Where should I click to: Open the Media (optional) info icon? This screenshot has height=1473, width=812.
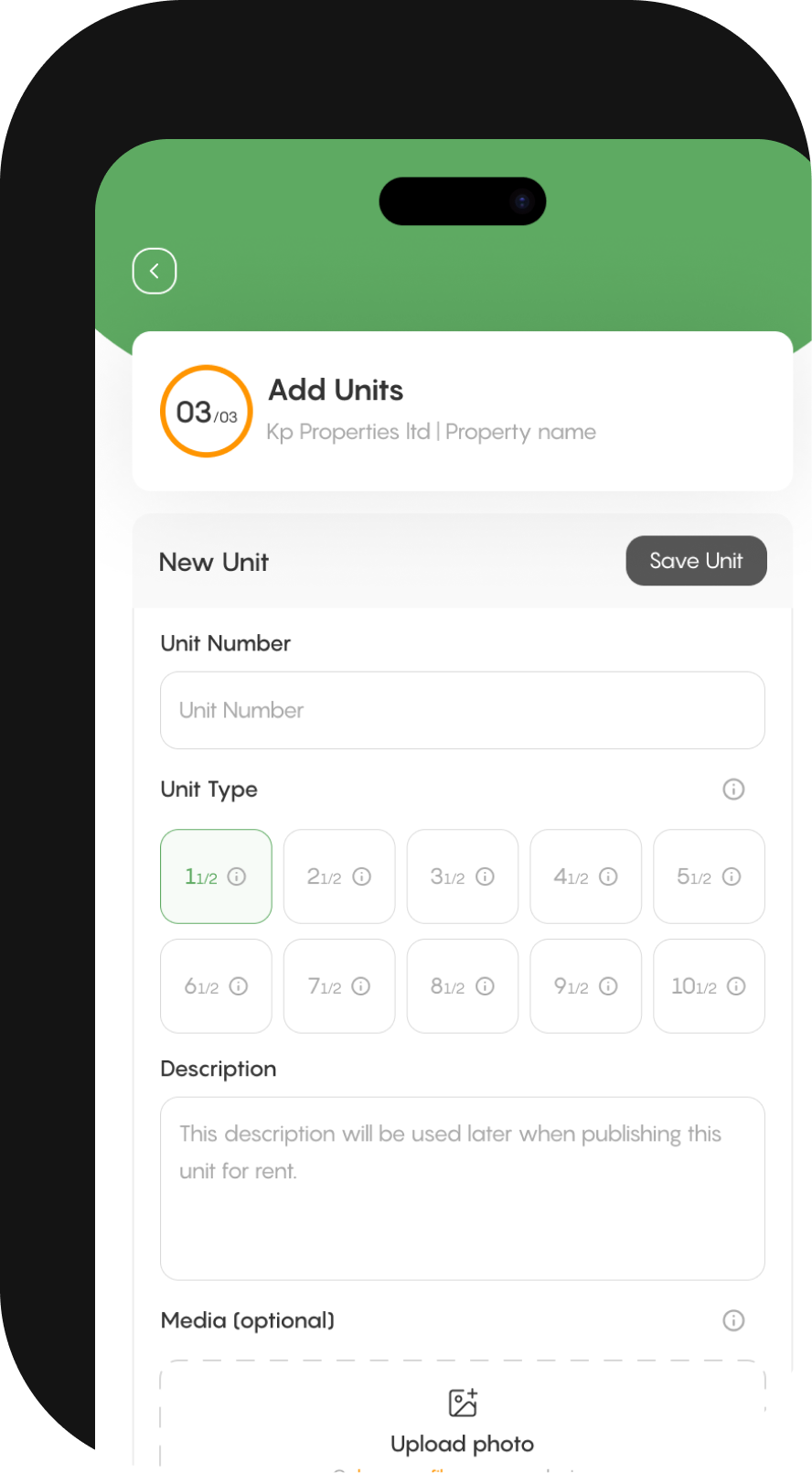733,1320
